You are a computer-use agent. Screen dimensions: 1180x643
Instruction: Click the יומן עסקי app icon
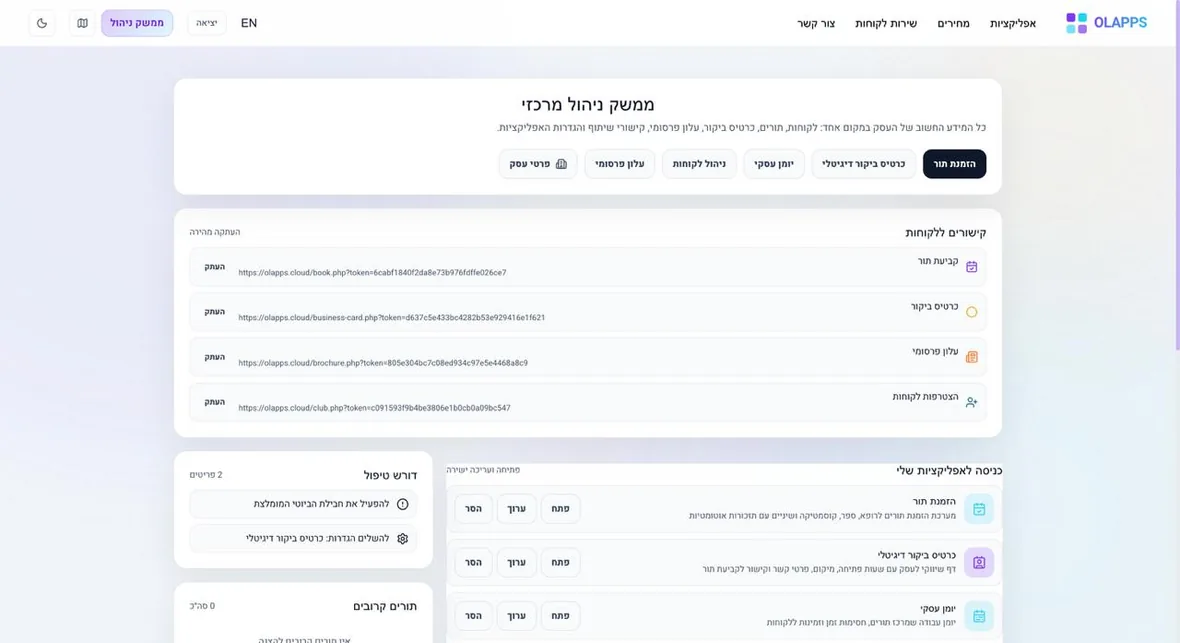pyautogui.click(x=979, y=616)
